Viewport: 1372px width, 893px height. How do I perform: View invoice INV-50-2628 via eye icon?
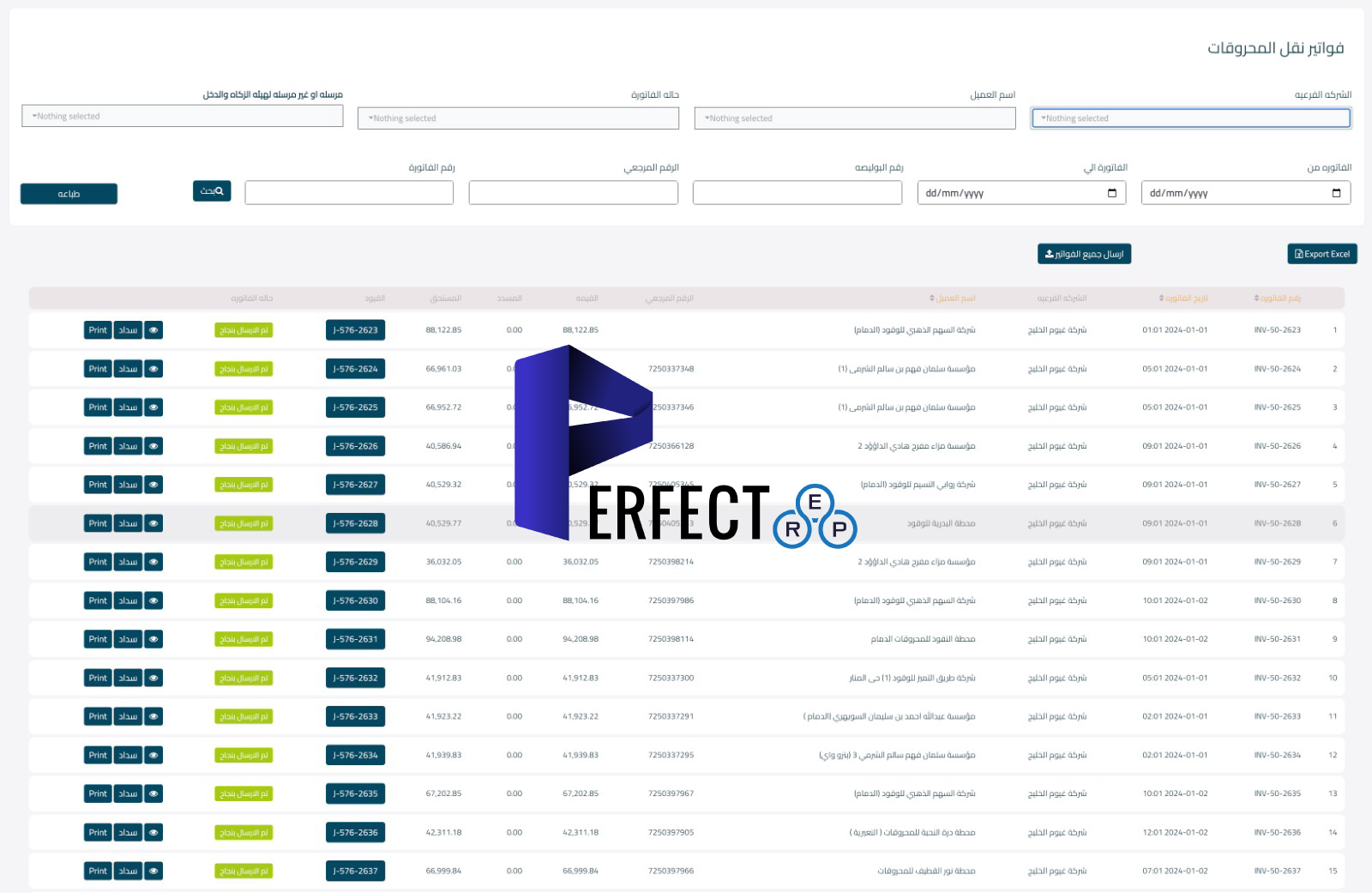pos(153,523)
